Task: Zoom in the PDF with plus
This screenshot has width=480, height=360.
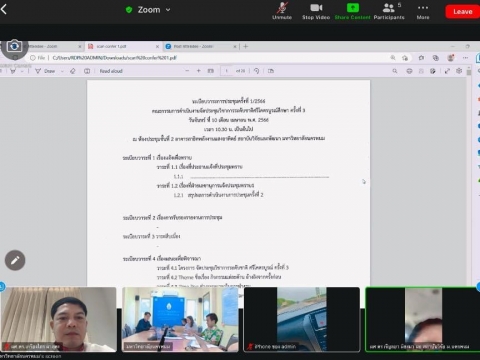Action: point(199,71)
